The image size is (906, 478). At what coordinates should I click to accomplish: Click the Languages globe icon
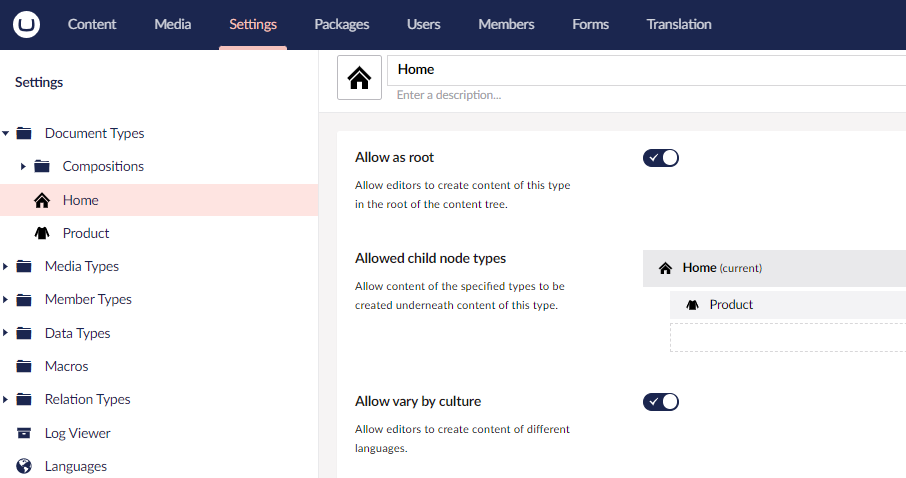point(25,466)
